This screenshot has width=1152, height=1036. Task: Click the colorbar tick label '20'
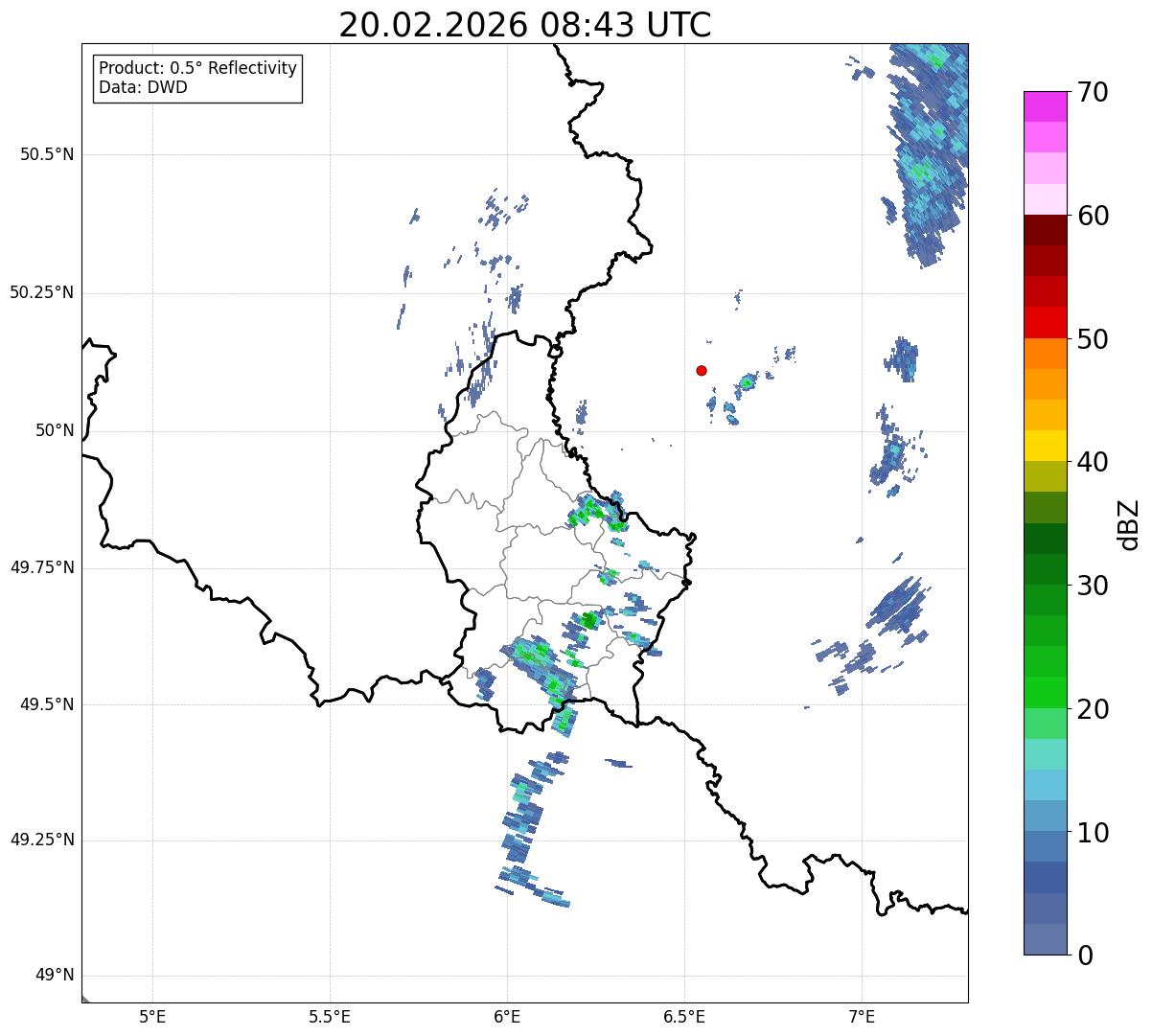click(x=1093, y=709)
